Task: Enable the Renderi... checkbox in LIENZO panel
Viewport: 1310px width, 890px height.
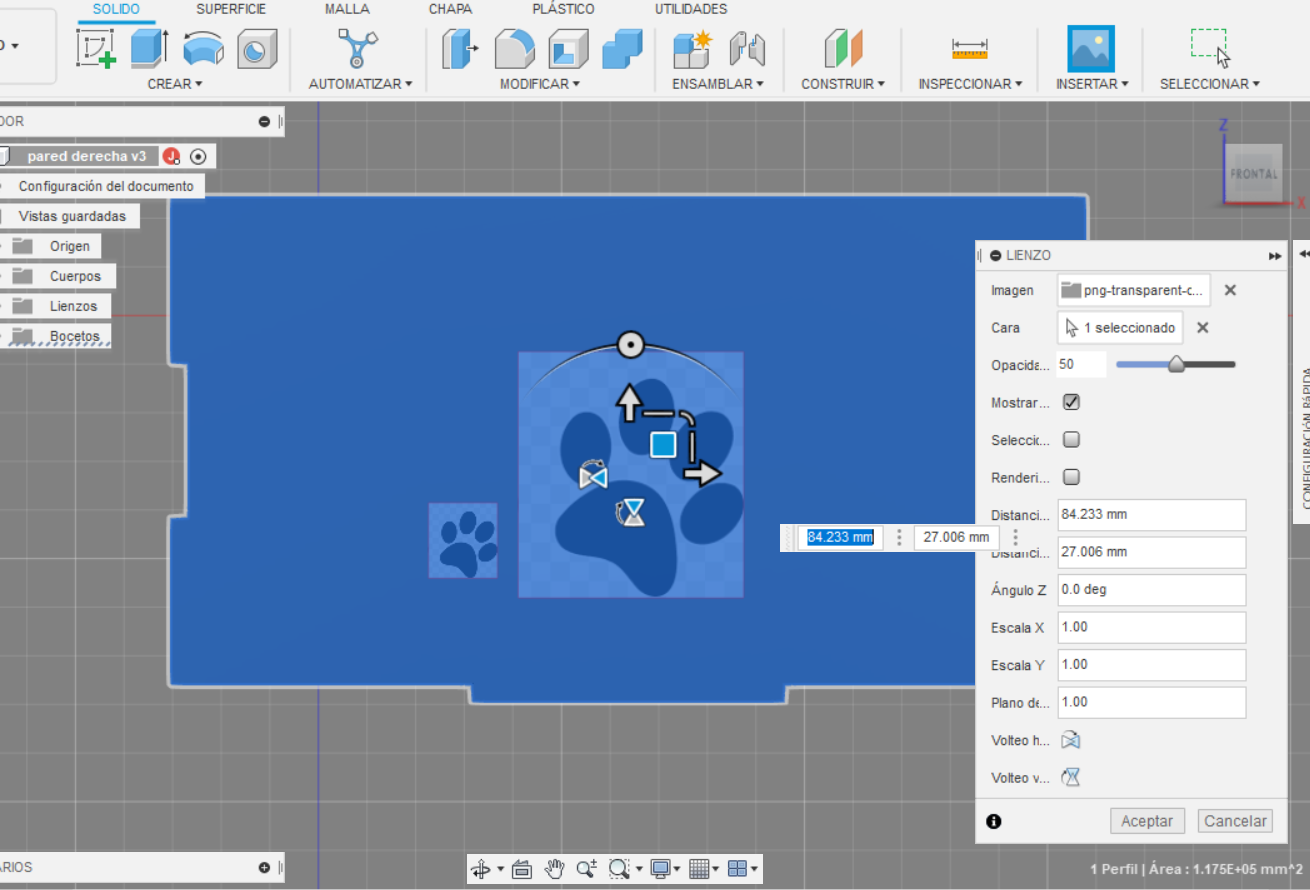Action: (1071, 477)
